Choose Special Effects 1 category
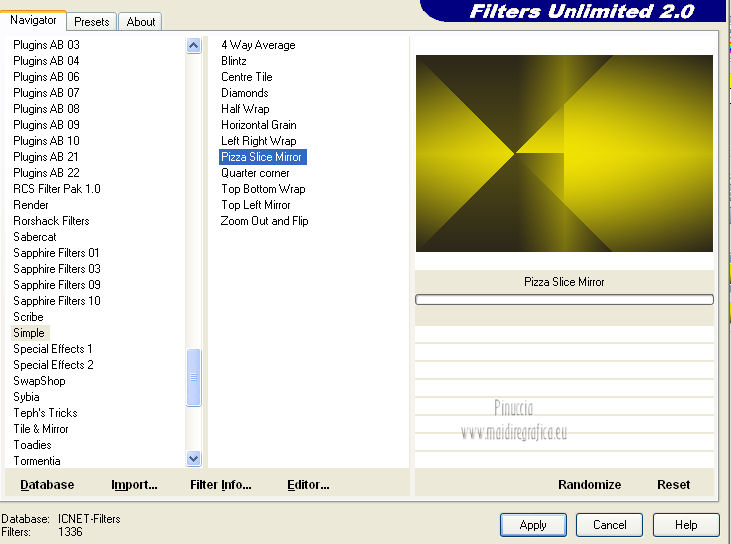Image resolution: width=731 pixels, height=544 pixels. (x=52, y=349)
